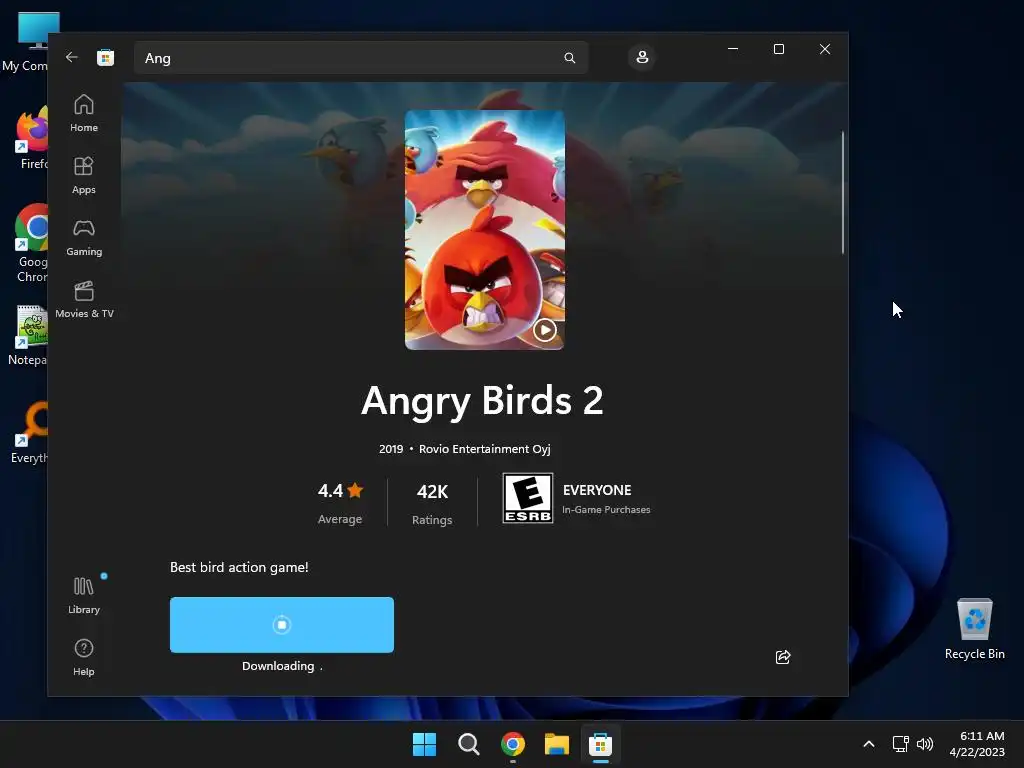Select the Firefox desktop shortcut
Screen dimensions: 1024x768
tap(29, 138)
